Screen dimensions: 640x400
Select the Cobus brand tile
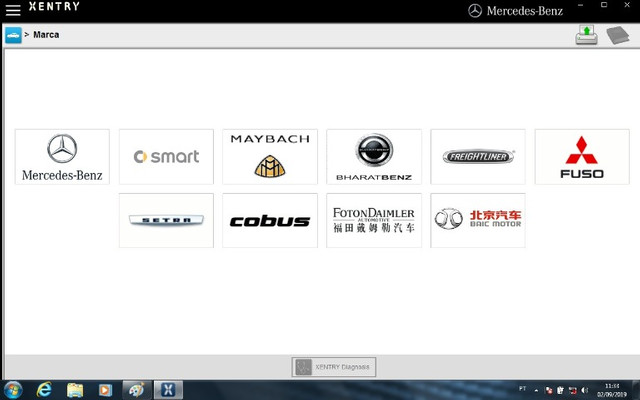[x=270, y=220]
